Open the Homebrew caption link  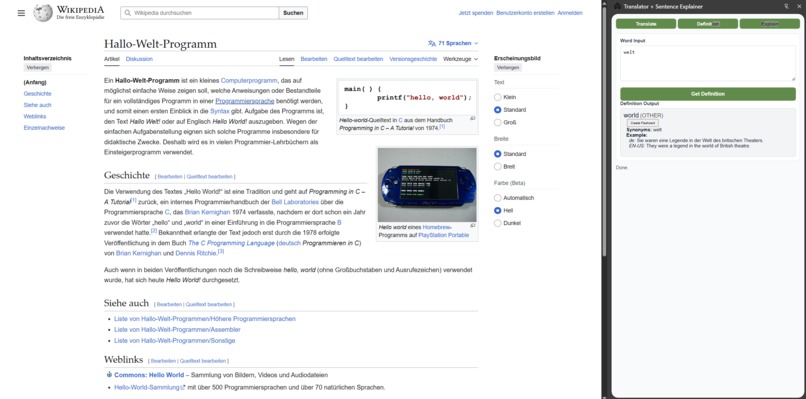click(437, 227)
